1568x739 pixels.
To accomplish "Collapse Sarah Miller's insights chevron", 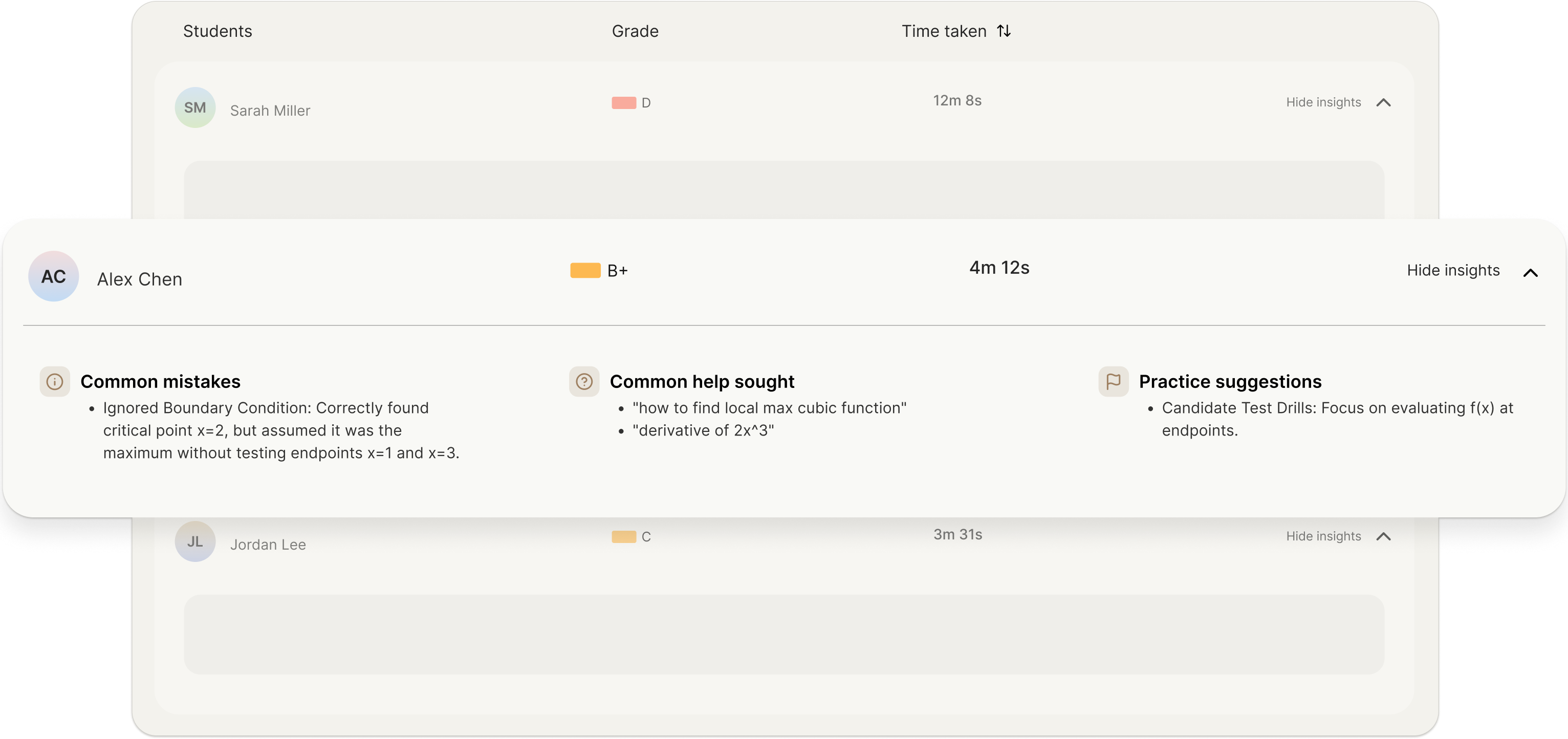I will pos(1383,103).
